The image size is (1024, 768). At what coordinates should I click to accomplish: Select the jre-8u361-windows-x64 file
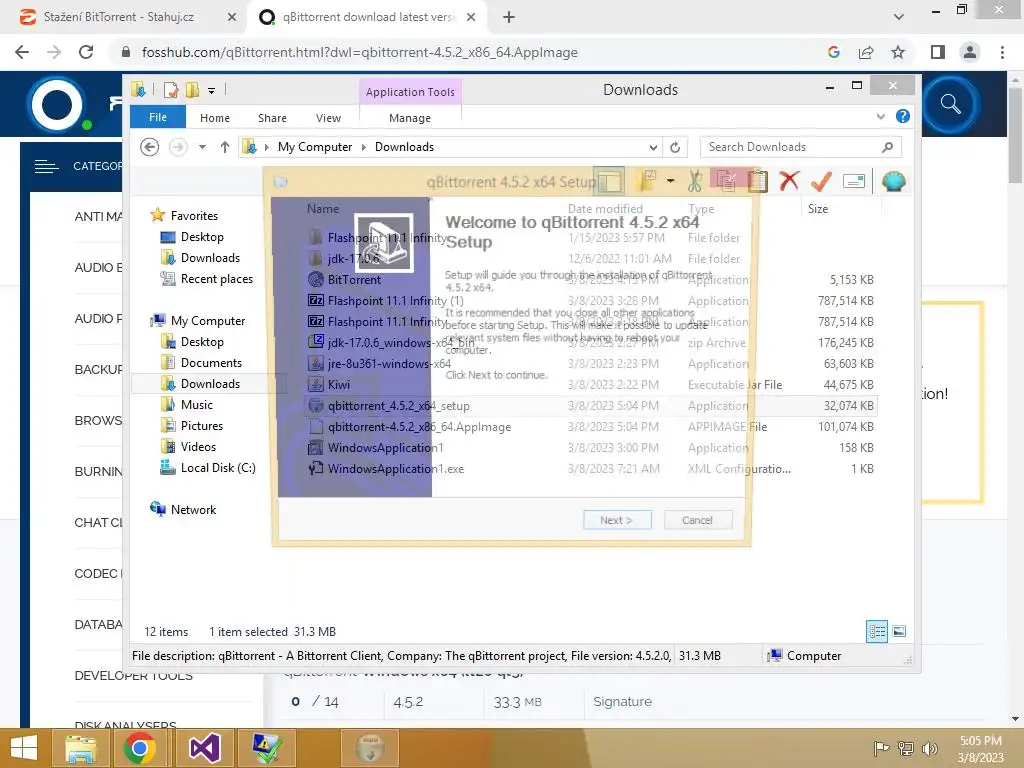coord(389,364)
